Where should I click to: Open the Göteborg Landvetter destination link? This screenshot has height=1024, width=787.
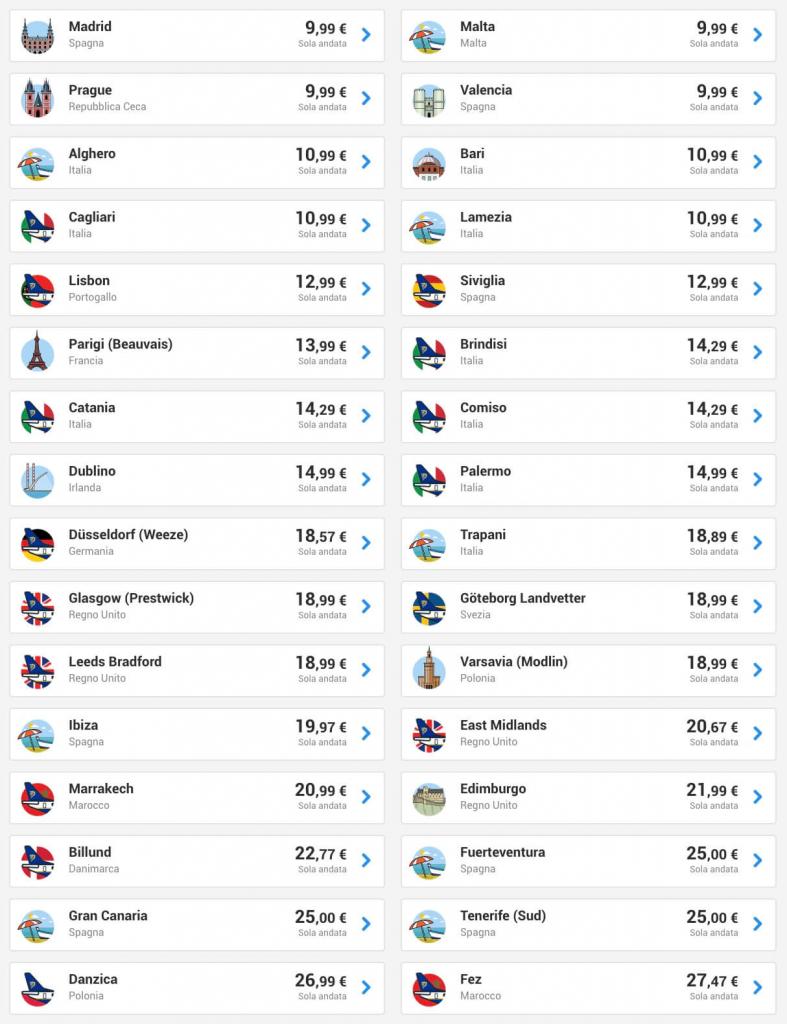tap(523, 598)
